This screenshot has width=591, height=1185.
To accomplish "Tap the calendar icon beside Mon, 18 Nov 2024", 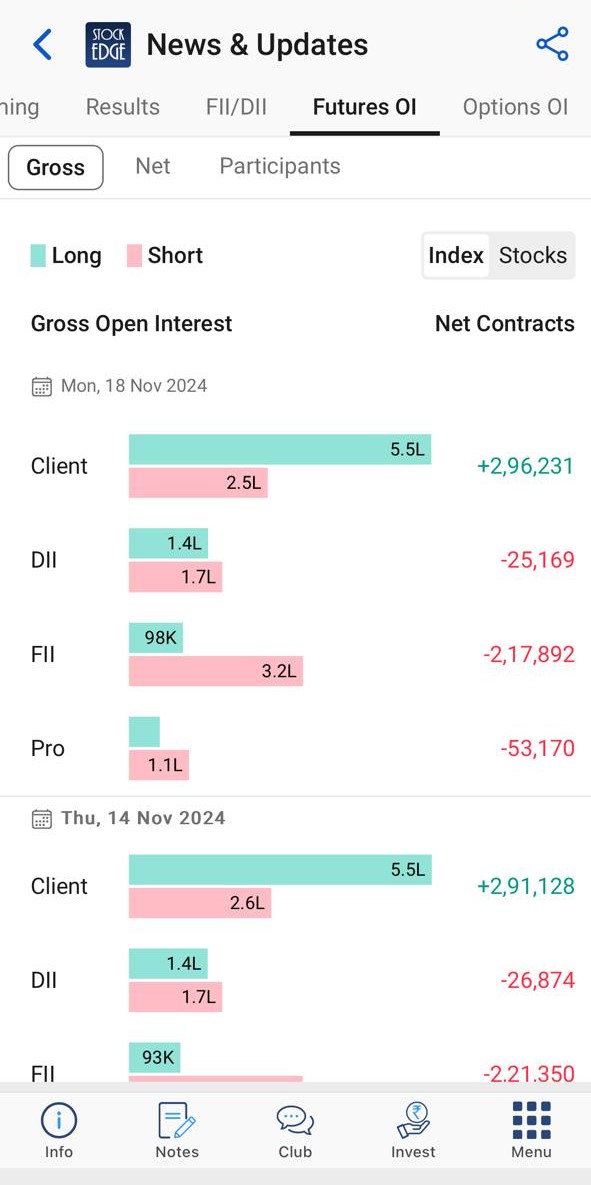I will point(41,386).
